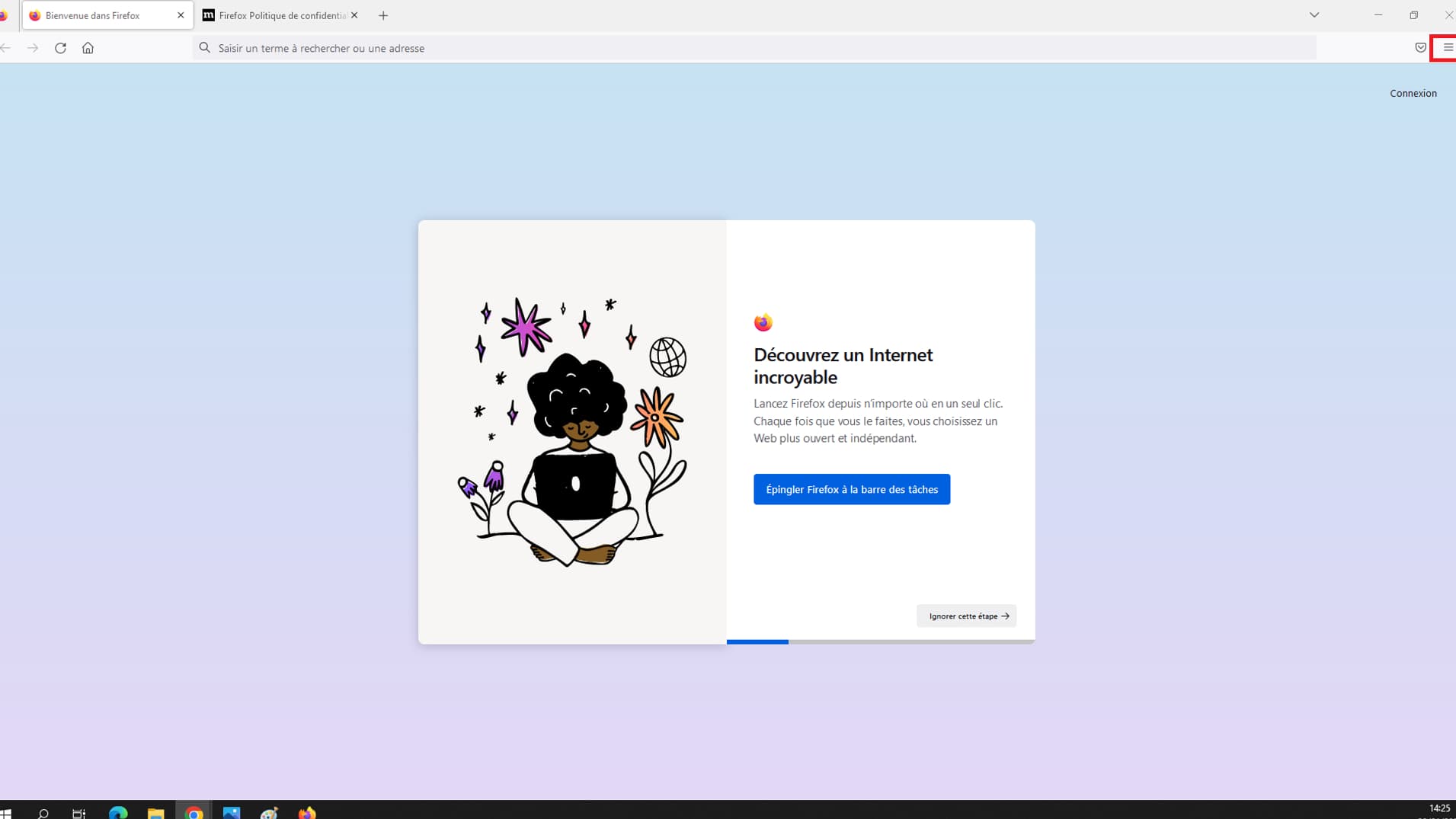This screenshot has width=1456, height=819.
Task: Go back to the previous page
Action: click(x=5, y=48)
